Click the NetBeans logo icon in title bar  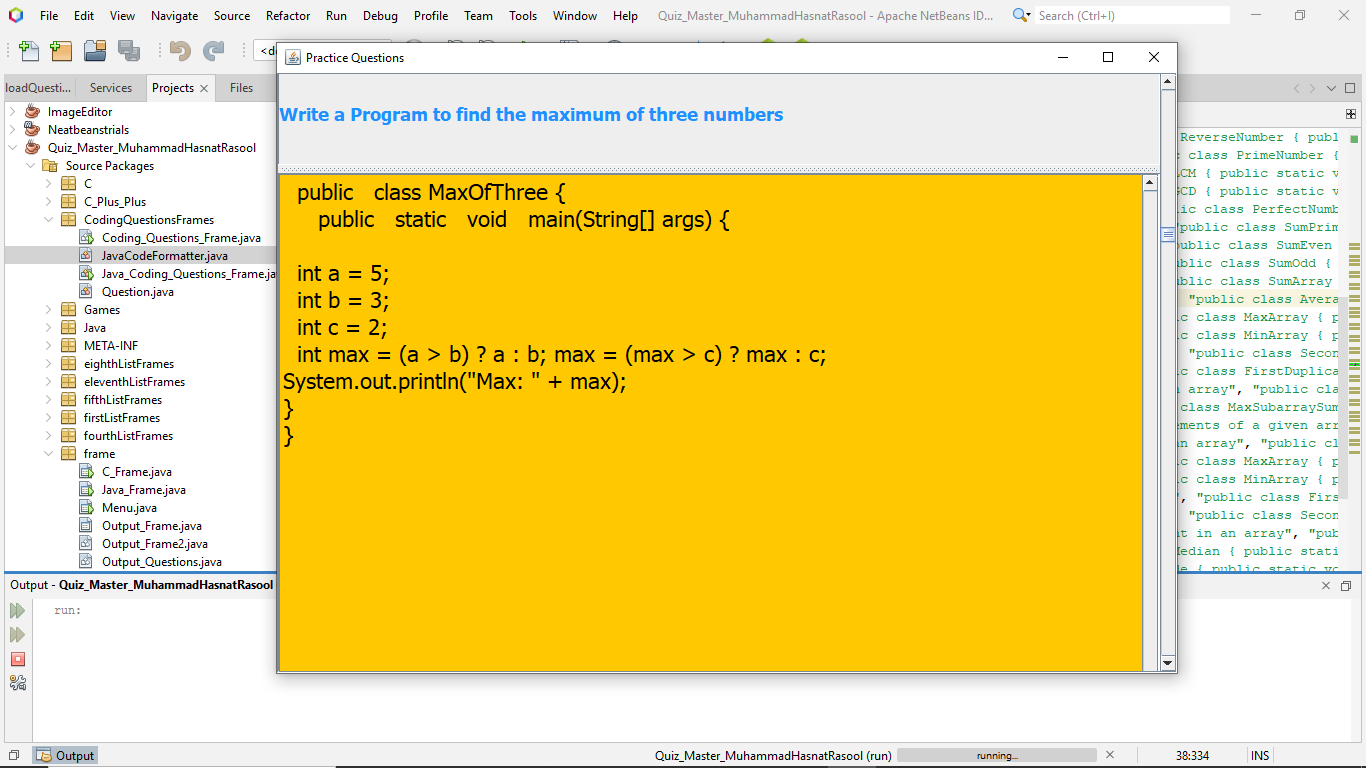pos(16,15)
